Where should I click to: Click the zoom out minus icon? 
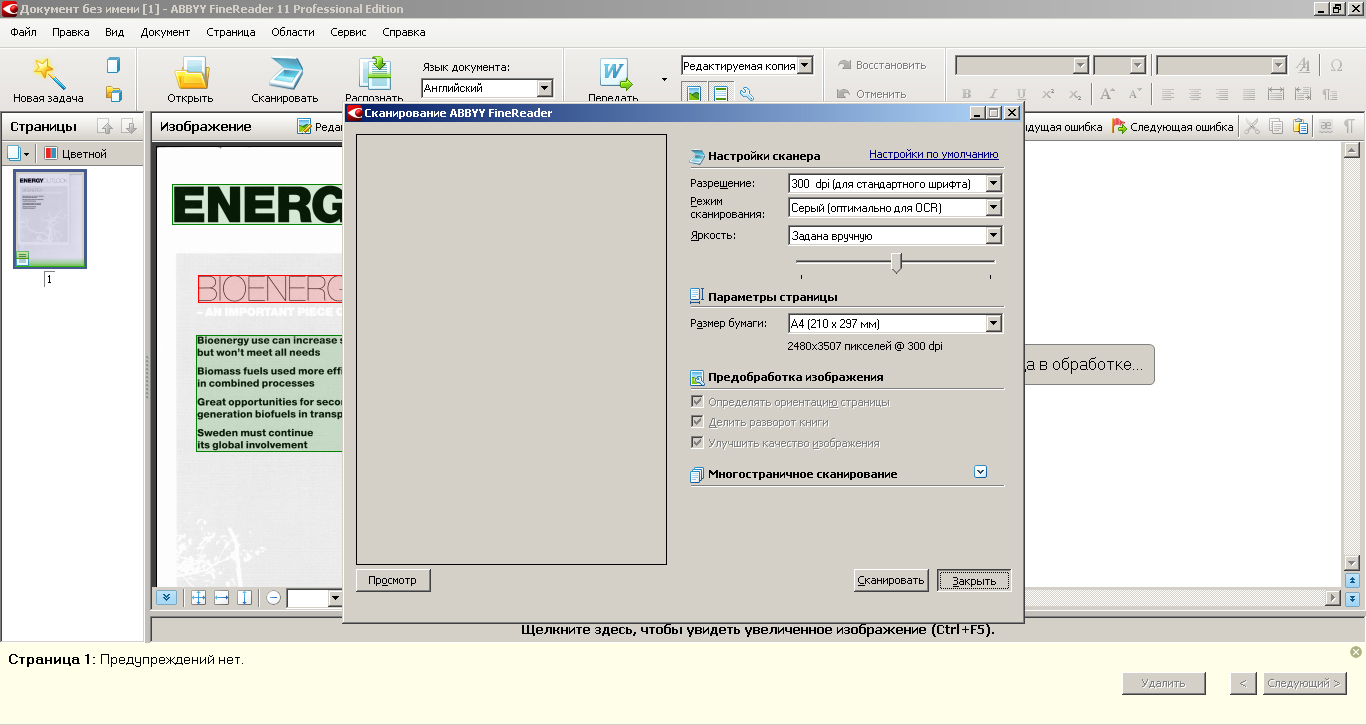(273, 597)
